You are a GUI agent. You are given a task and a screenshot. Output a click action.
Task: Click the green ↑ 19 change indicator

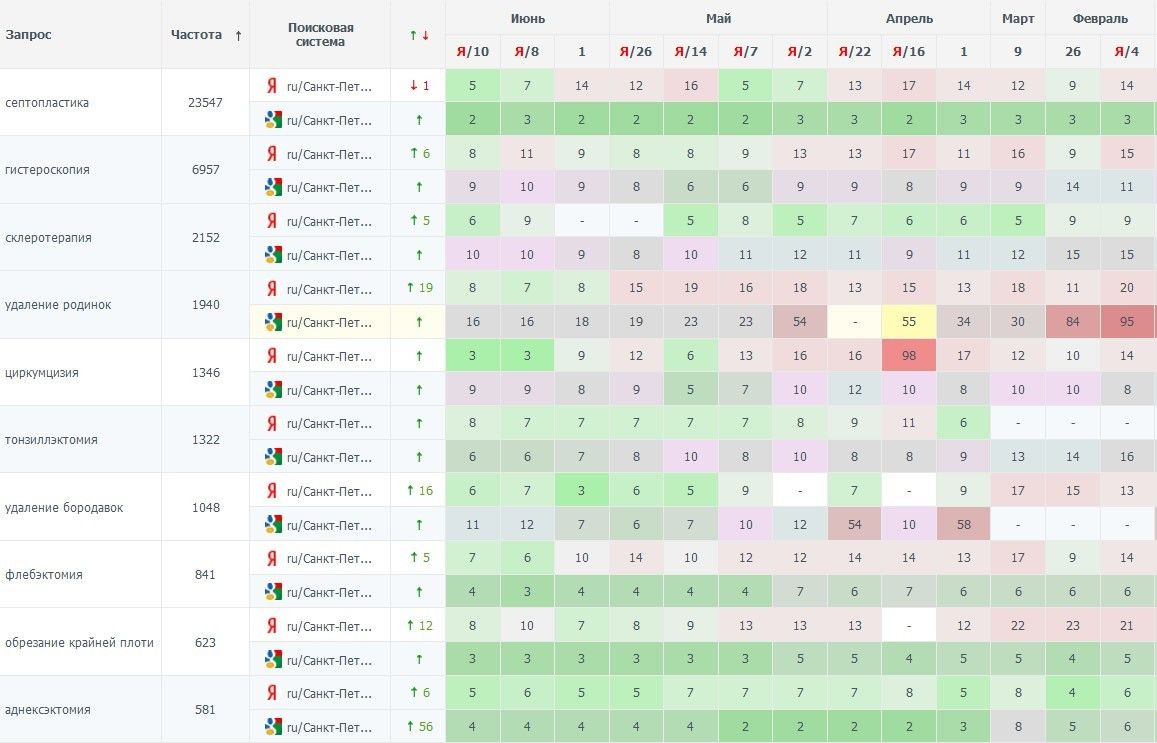pyautogui.click(x=419, y=288)
